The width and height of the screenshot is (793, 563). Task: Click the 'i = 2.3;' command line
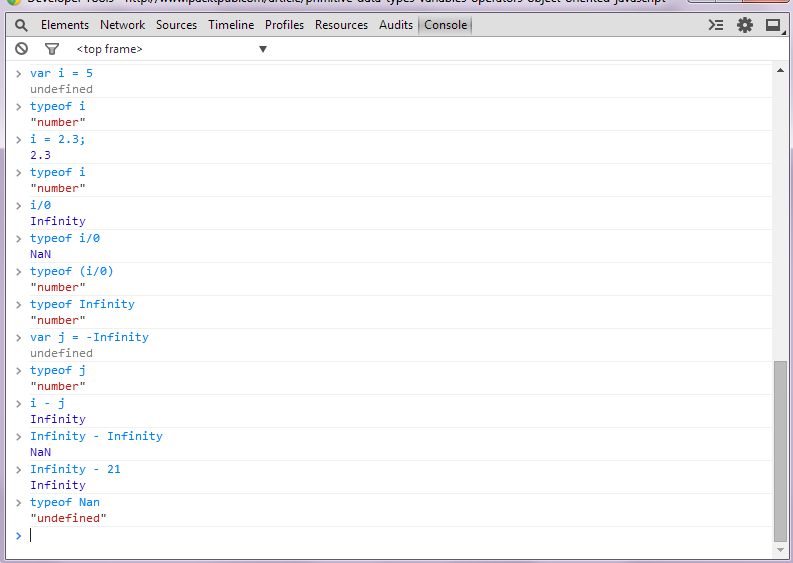tap(58, 139)
